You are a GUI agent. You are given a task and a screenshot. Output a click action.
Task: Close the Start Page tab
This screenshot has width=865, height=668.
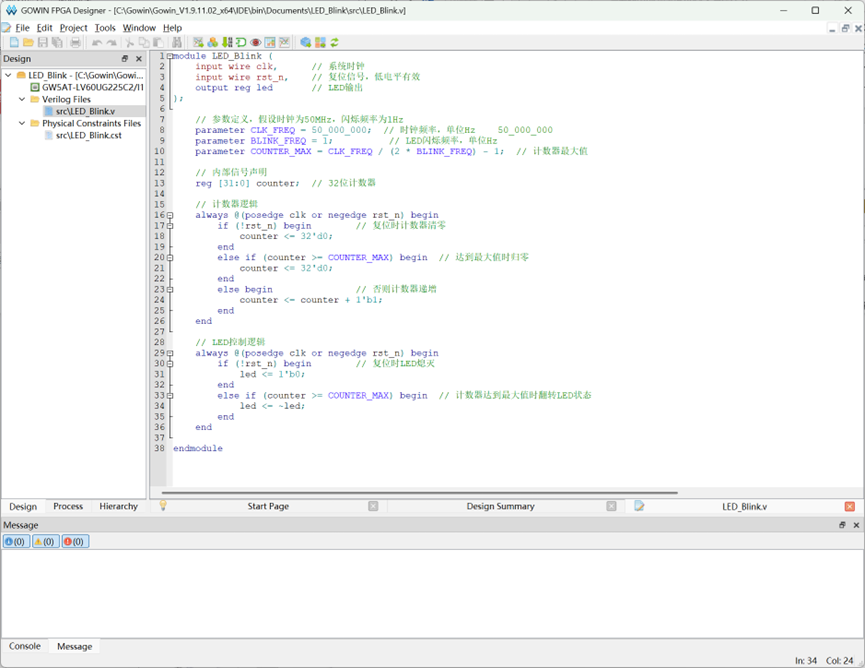point(373,506)
